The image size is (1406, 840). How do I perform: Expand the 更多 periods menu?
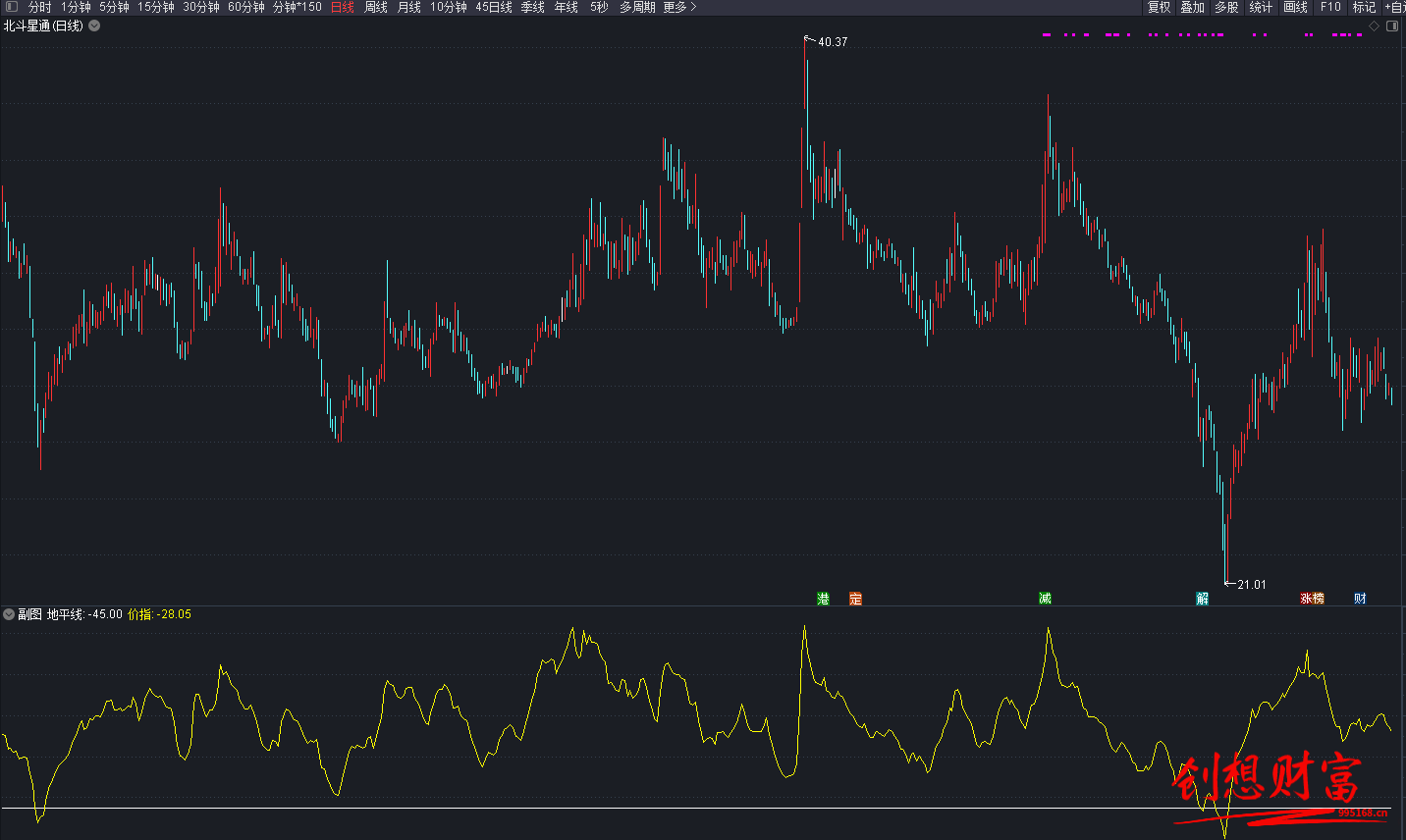pyautogui.click(x=679, y=7)
